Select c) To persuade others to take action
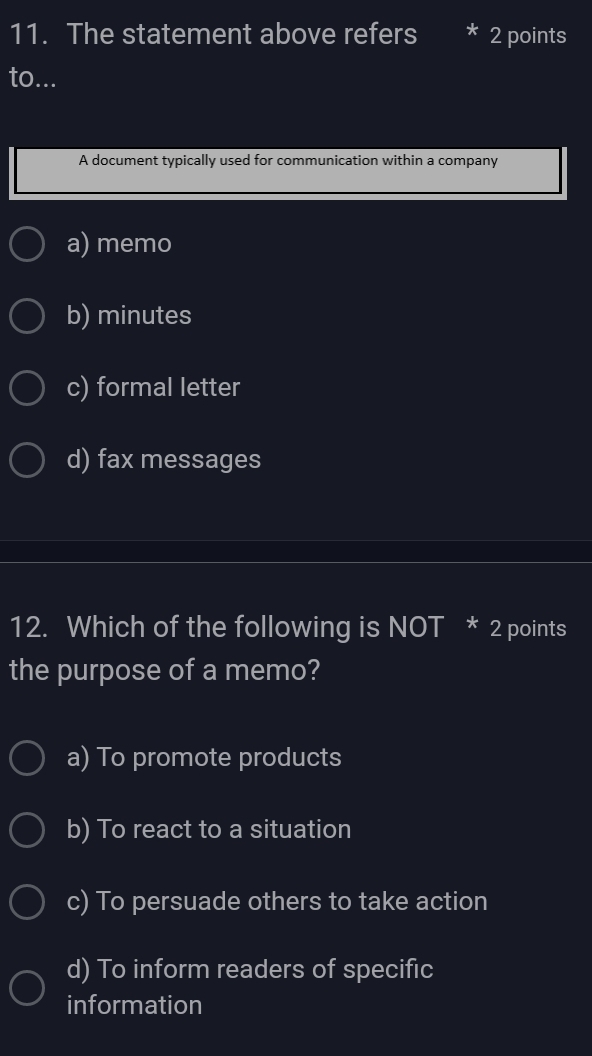The width and height of the screenshot is (592, 1056). click(25, 901)
